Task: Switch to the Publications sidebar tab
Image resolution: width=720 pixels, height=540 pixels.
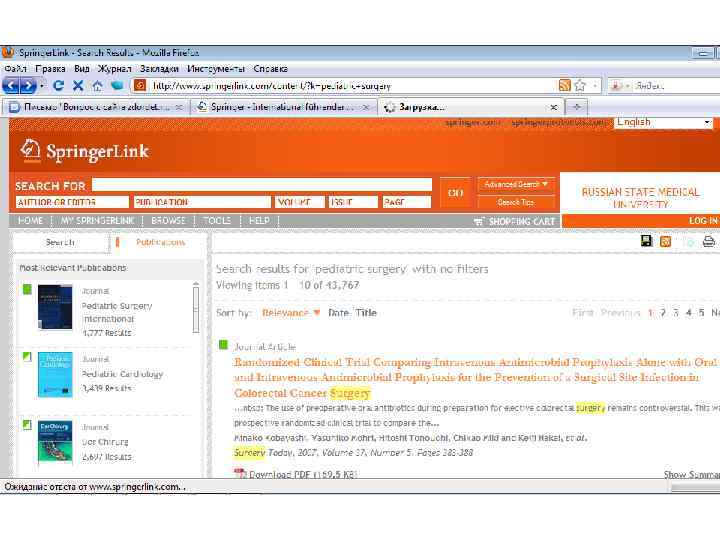Action: (160, 242)
